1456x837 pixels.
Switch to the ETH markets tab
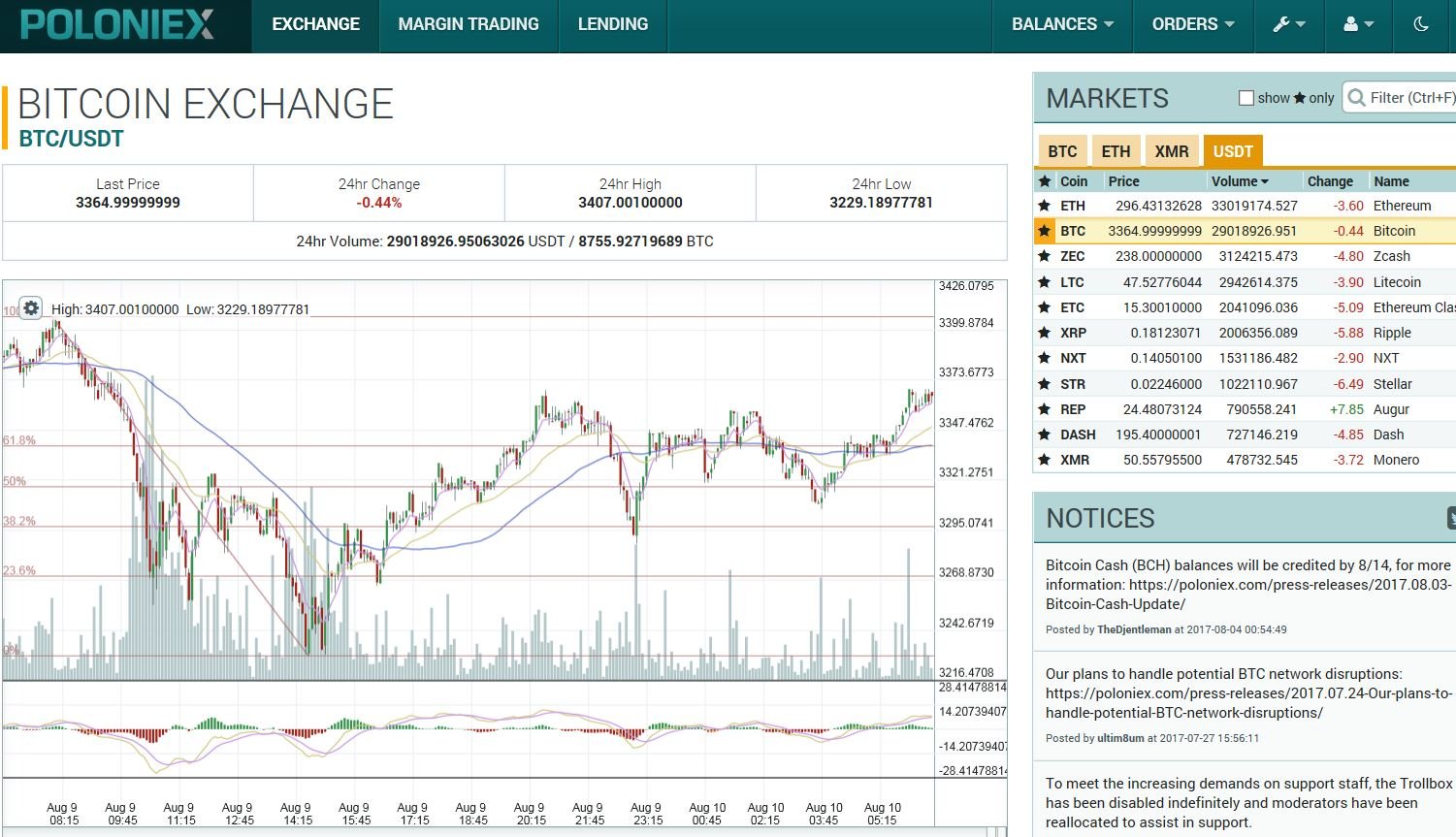tap(1116, 151)
